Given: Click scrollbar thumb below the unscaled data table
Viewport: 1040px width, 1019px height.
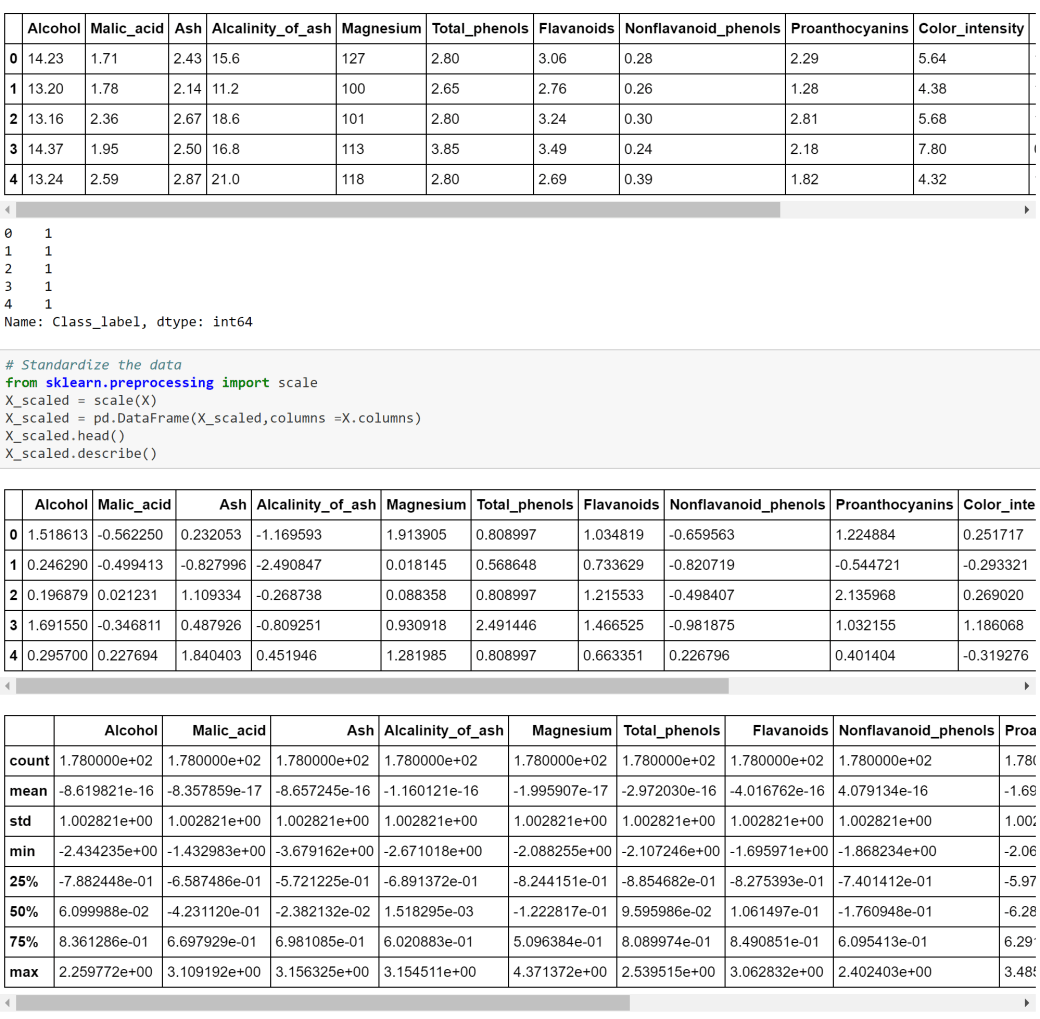Looking at the screenshot, I should 398,210.
